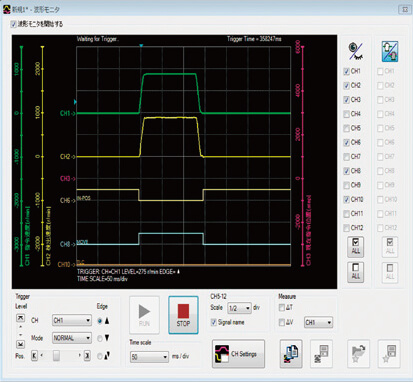
Task: Uncheck all channels with lower ALL button
Action: click(355, 272)
